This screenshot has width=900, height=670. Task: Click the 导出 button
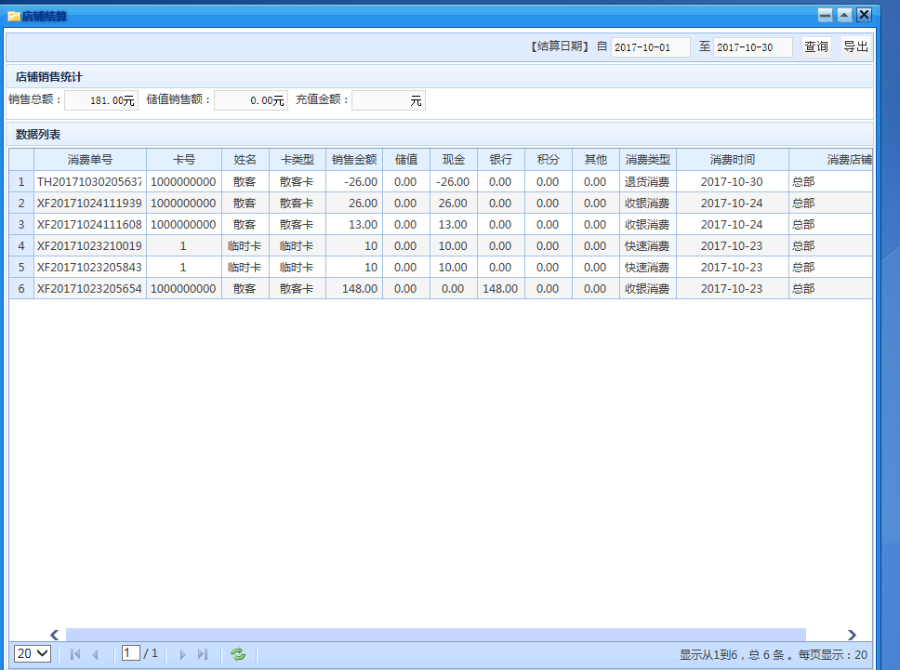(x=855, y=47)
